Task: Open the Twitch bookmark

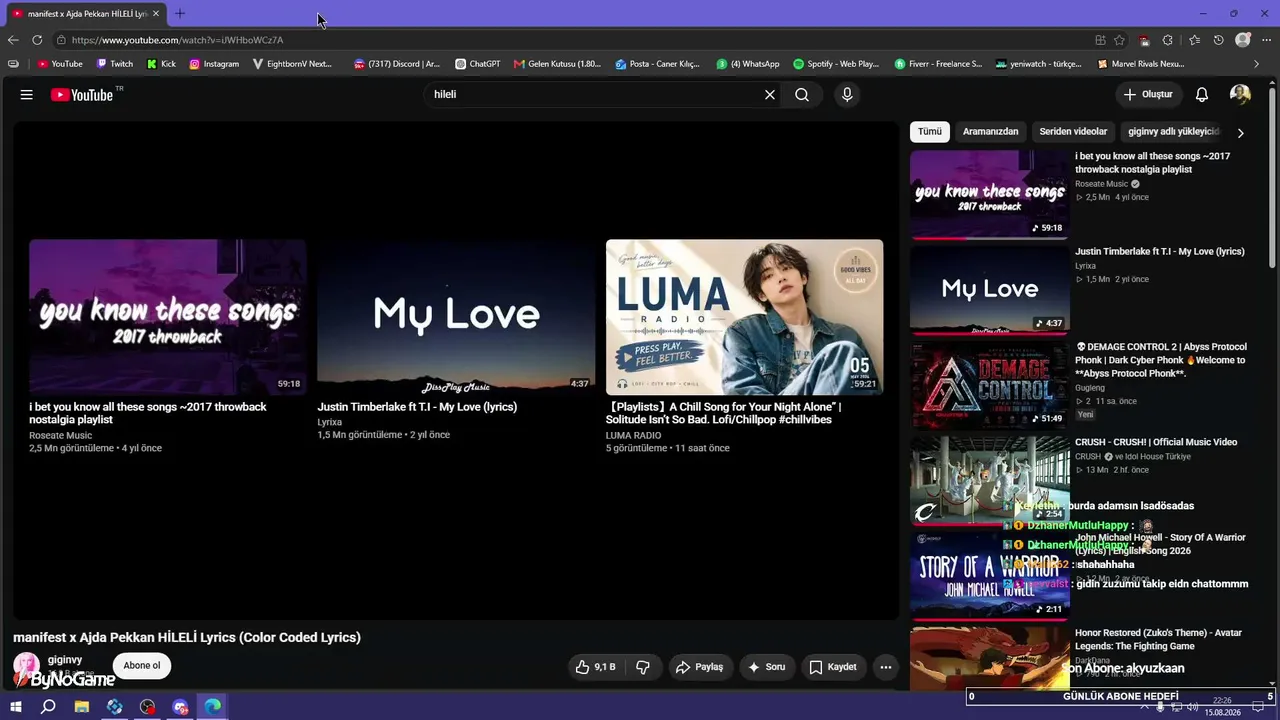Action: coord(115,64)
